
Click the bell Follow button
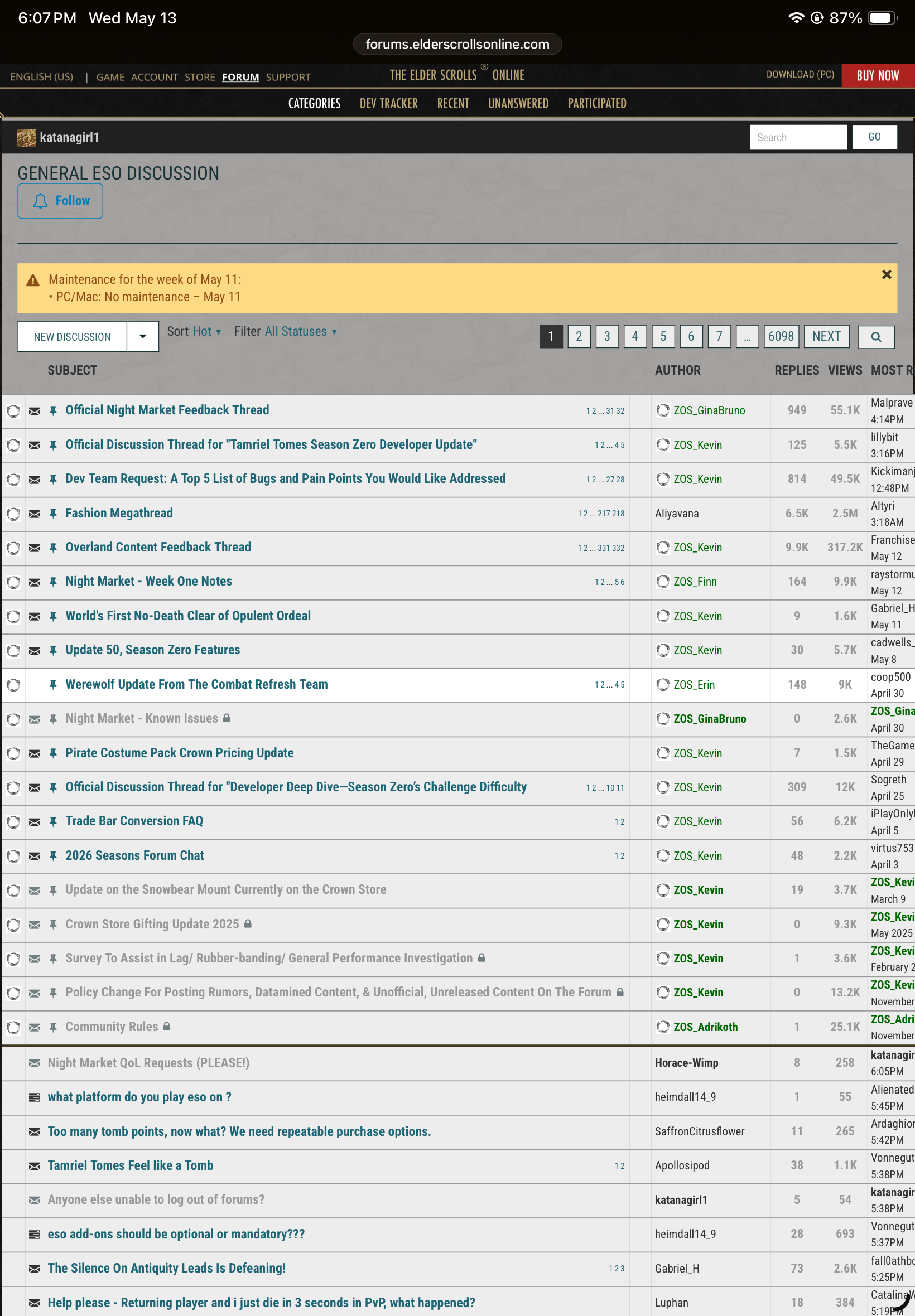click(x=60, y=201)
